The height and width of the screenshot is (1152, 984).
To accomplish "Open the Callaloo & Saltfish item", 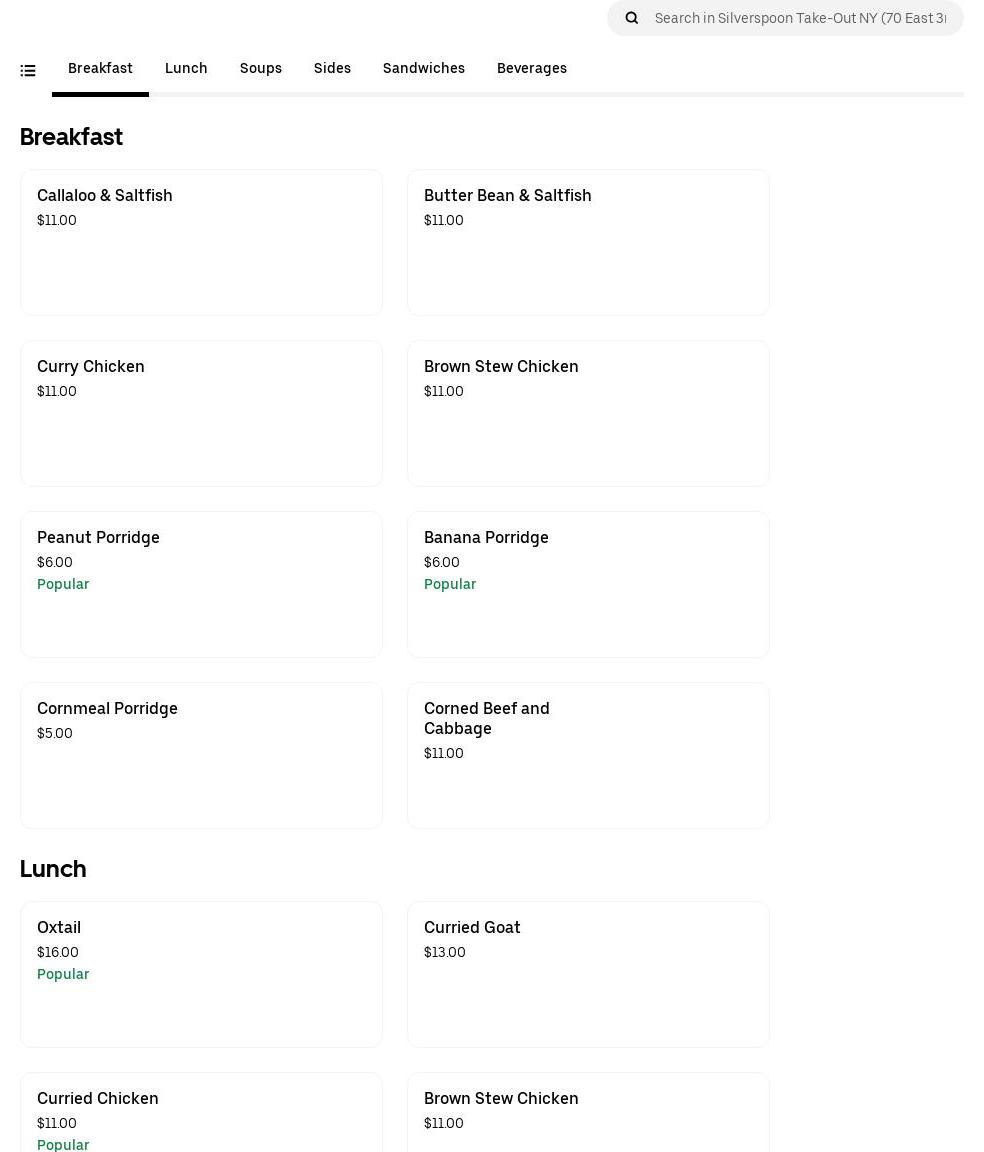I will (201, 242).
